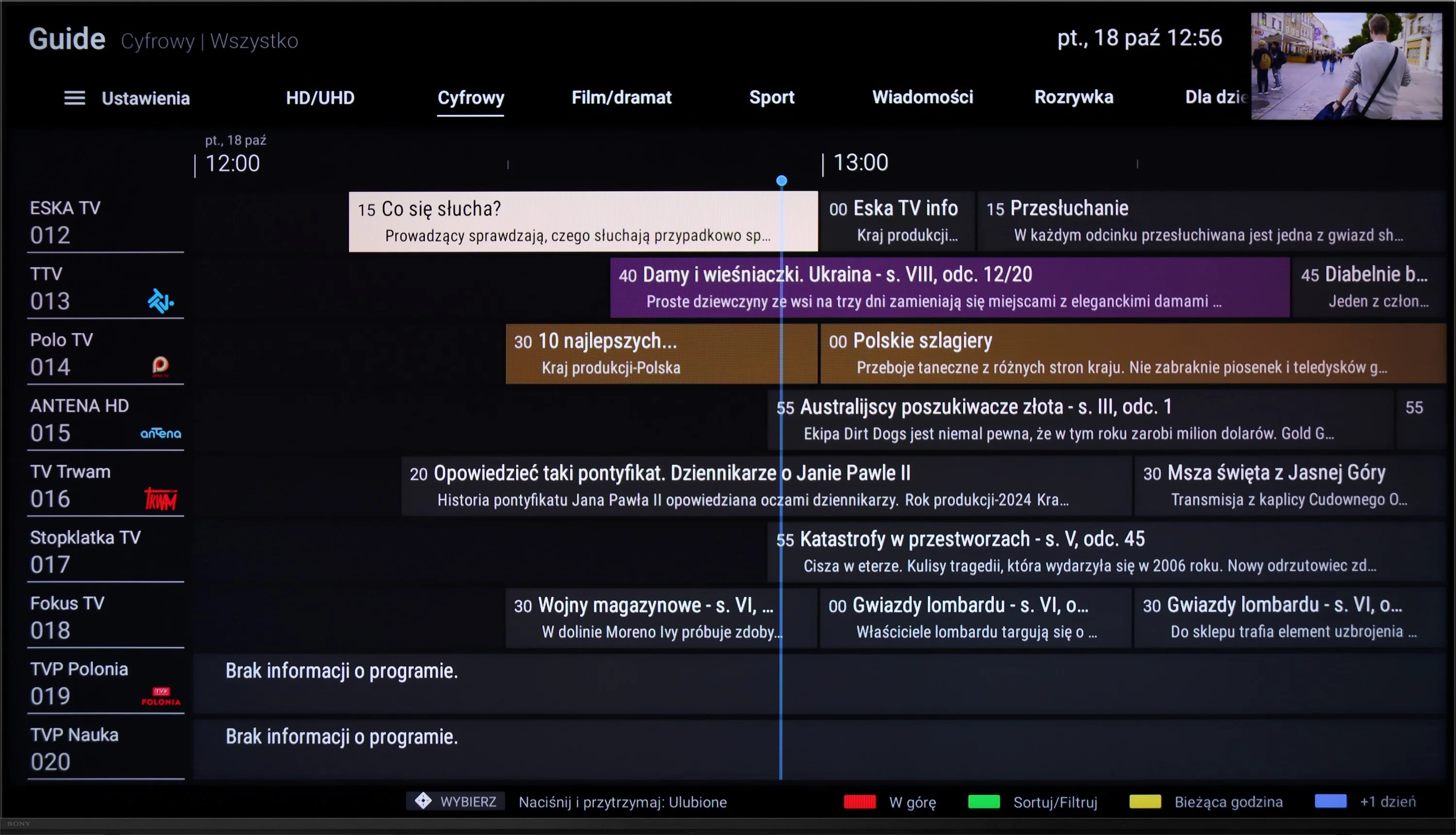Click the WYBIERZ d-pad icon

(x=423, y=801)
